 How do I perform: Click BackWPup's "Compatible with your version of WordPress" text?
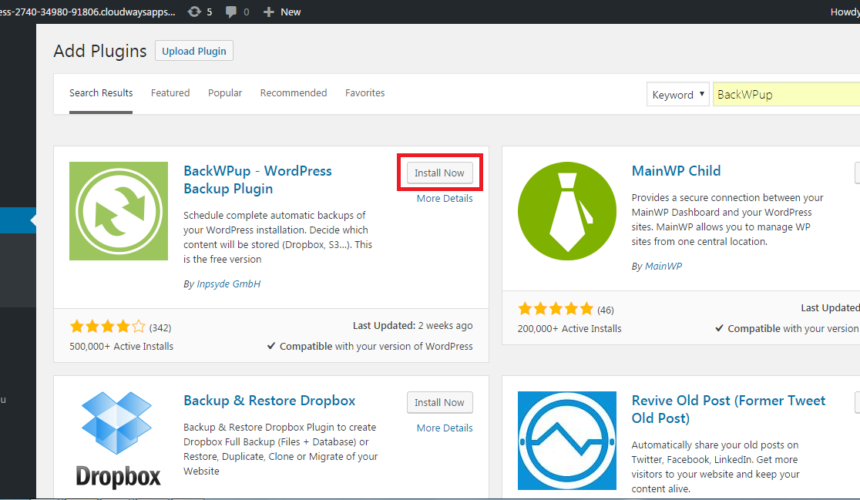(x=376, y=346)
